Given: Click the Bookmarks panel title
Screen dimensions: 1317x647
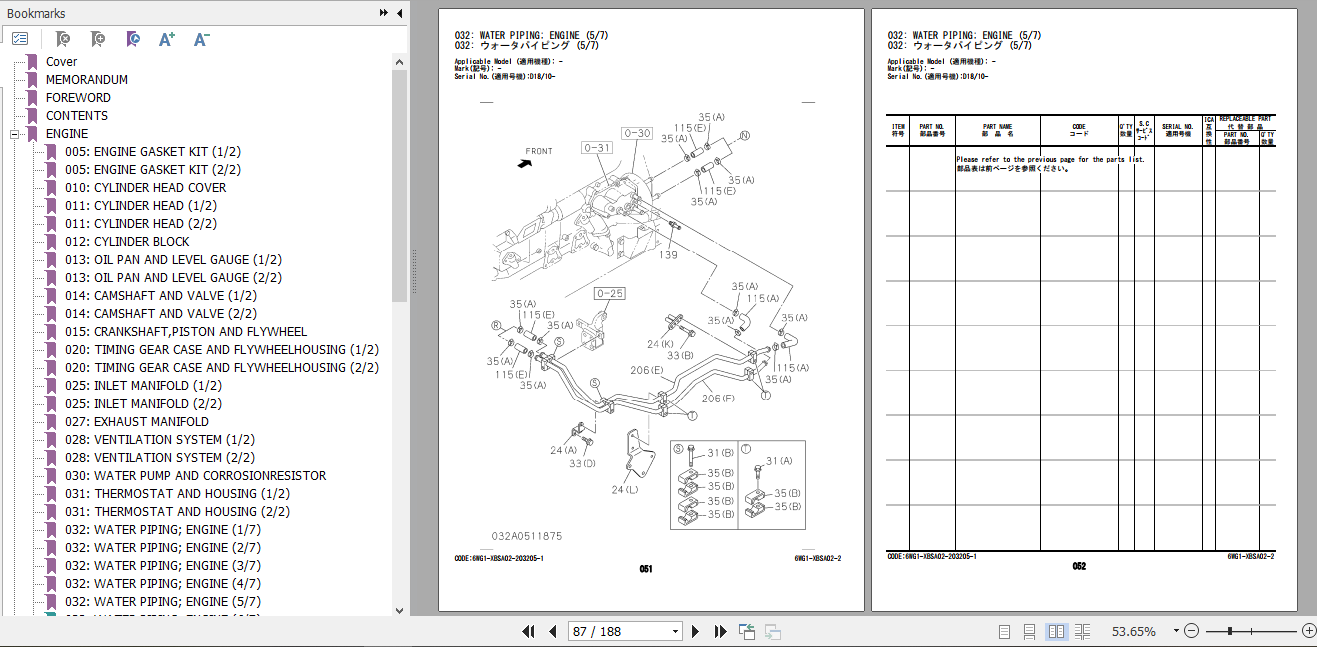Looking at the screenshot, I should [36, 13].
